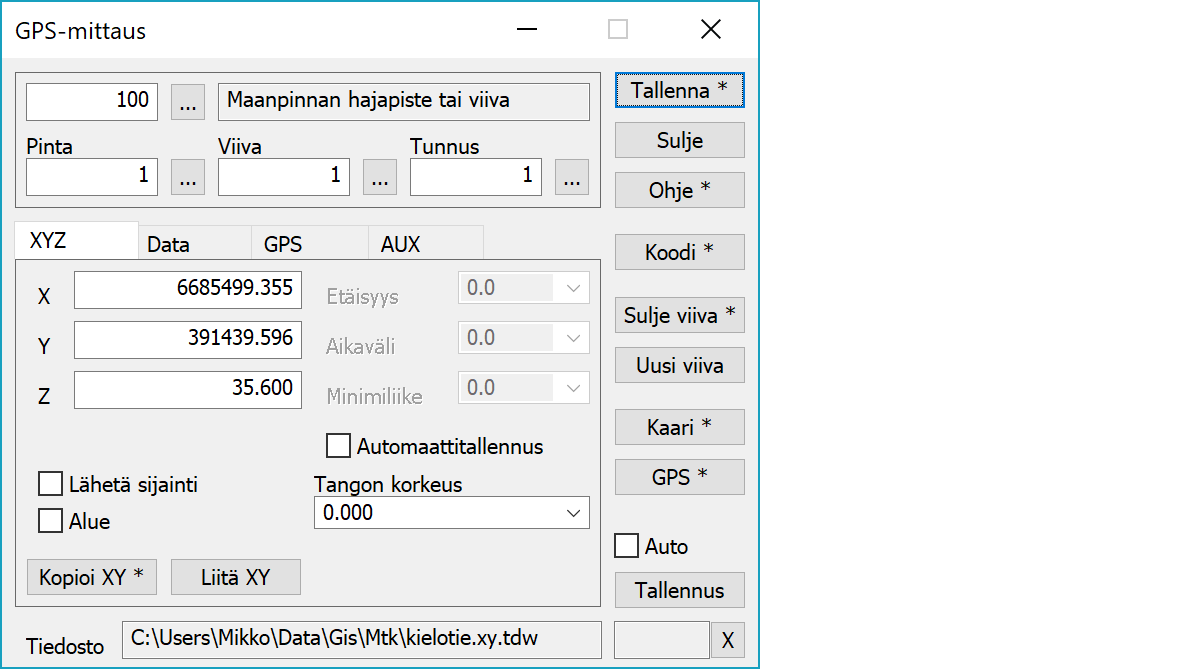The image size is (1200, 669).
Task: Click the Kopioi XY * button
Action: click(91, 577)
